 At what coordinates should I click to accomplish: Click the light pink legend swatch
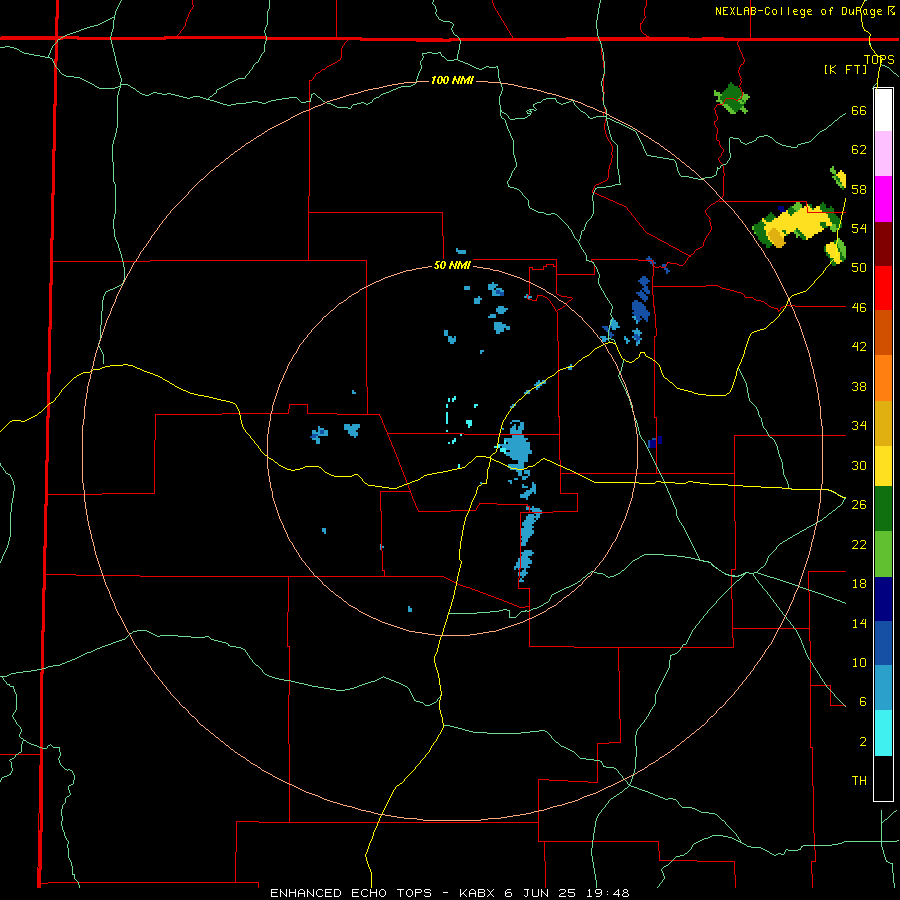(x=883, y=154)
